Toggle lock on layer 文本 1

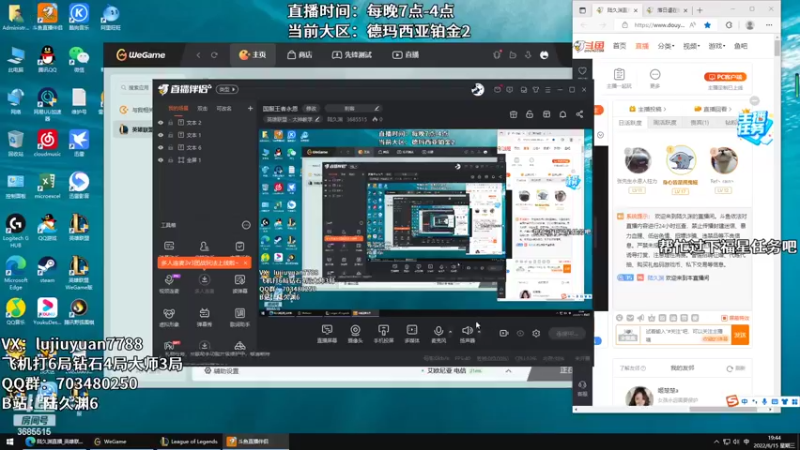coord(170,135)
